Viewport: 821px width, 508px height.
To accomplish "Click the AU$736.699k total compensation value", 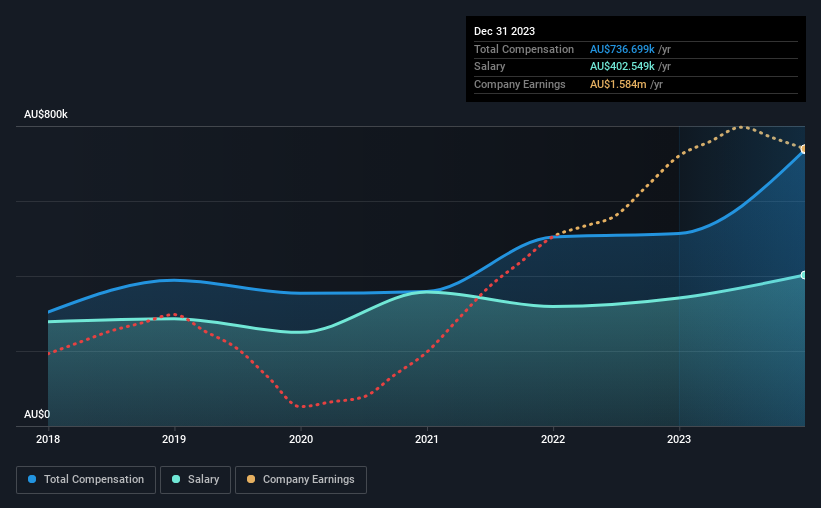I will pyautogui.click(x=622, y=49).
